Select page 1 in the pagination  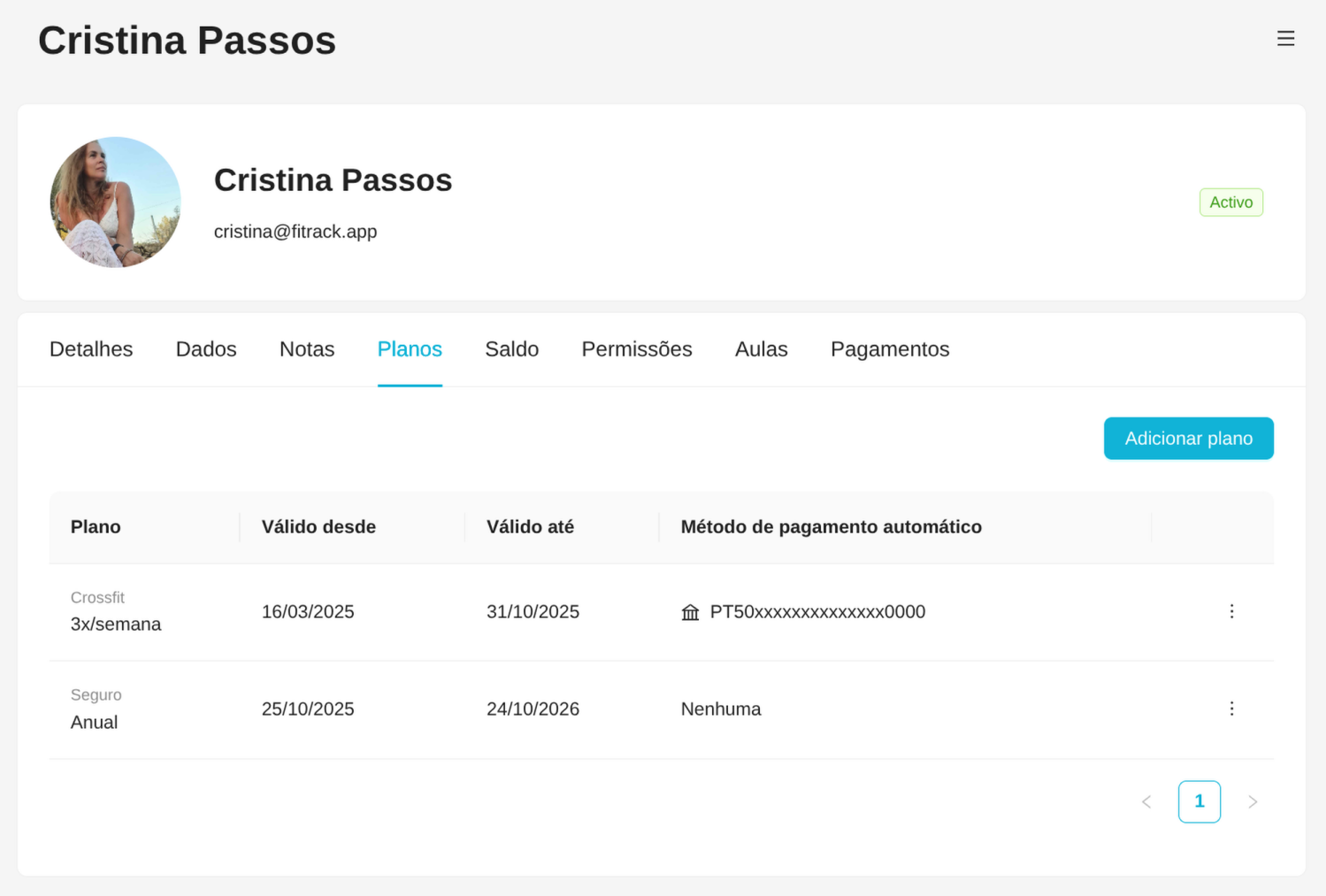[x=1200, y=801]
